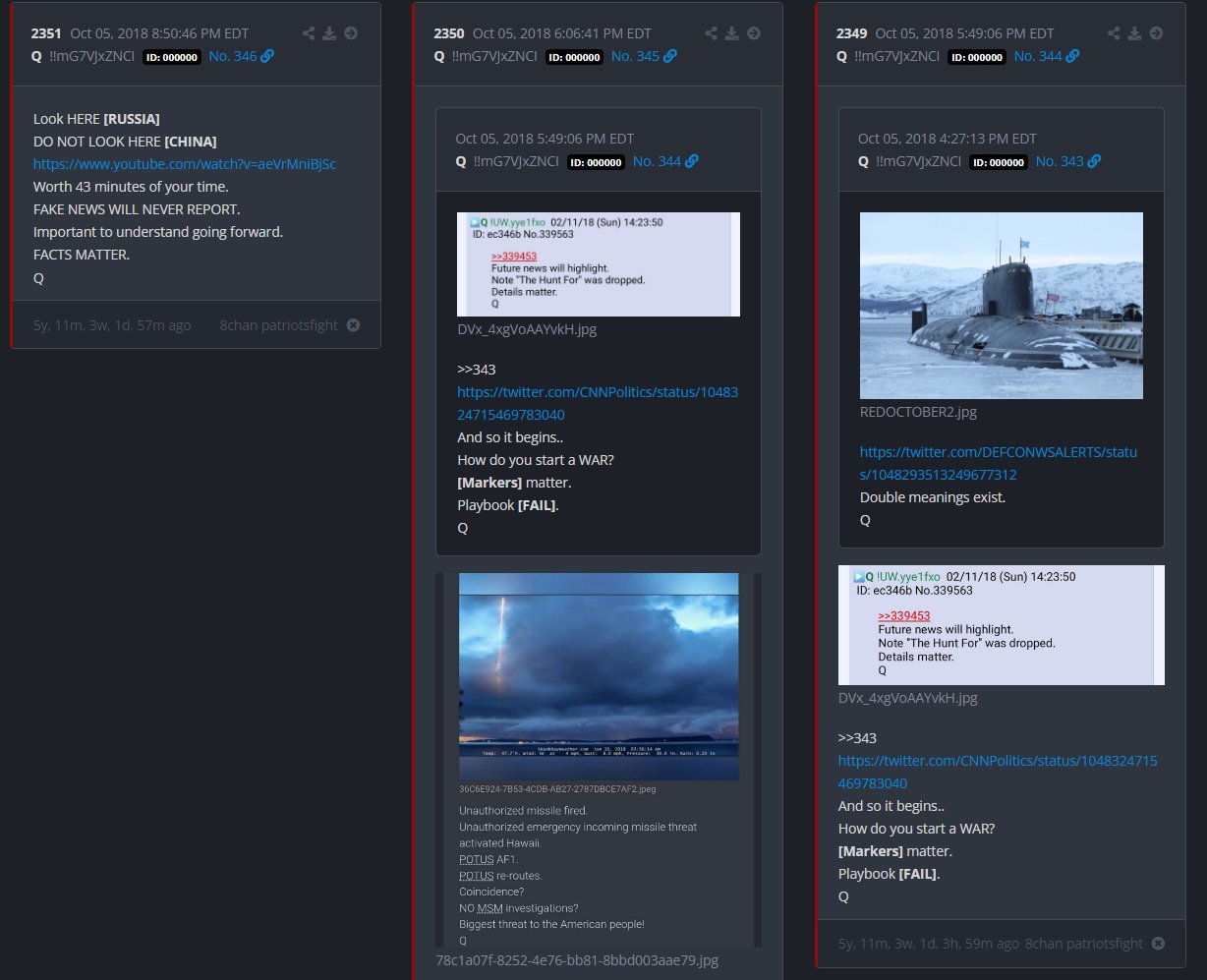Open Q post screenshot thumbnail in post 2349
Image resolution: width=1207 pixels, height=980 pixels.
click(1002, 625)
